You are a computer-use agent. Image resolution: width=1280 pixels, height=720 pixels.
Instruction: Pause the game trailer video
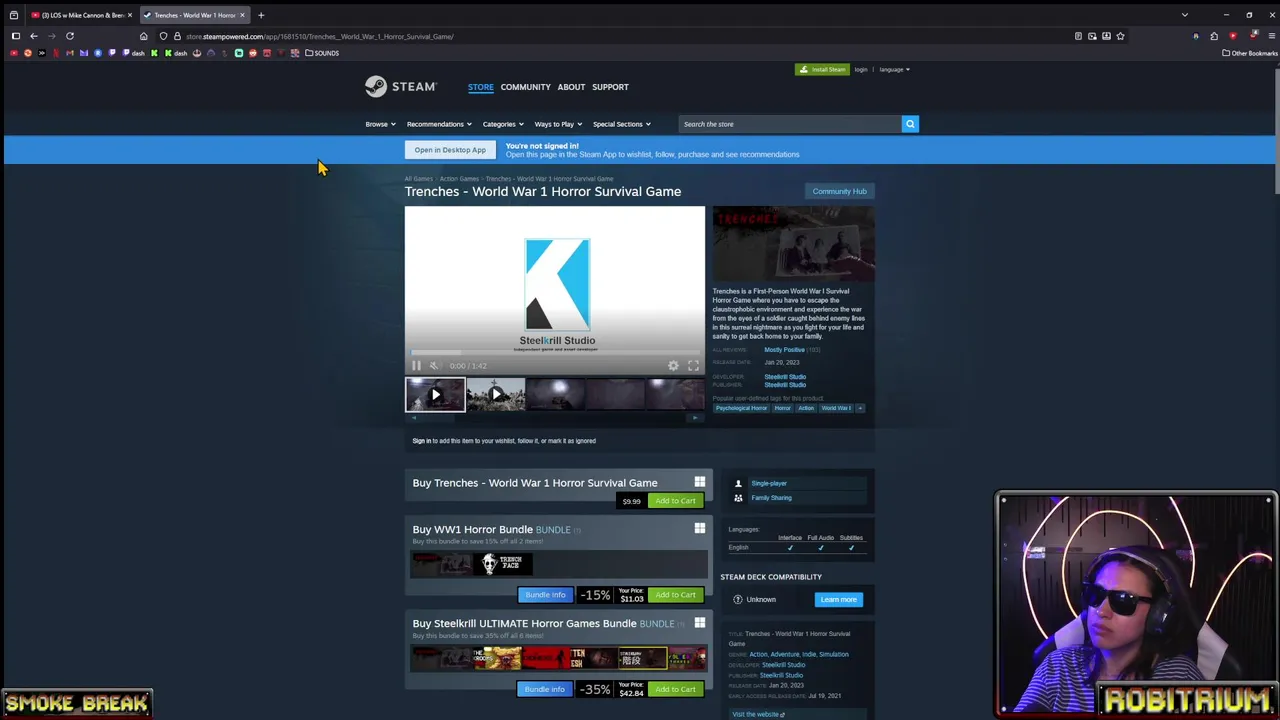click(417, 366)
